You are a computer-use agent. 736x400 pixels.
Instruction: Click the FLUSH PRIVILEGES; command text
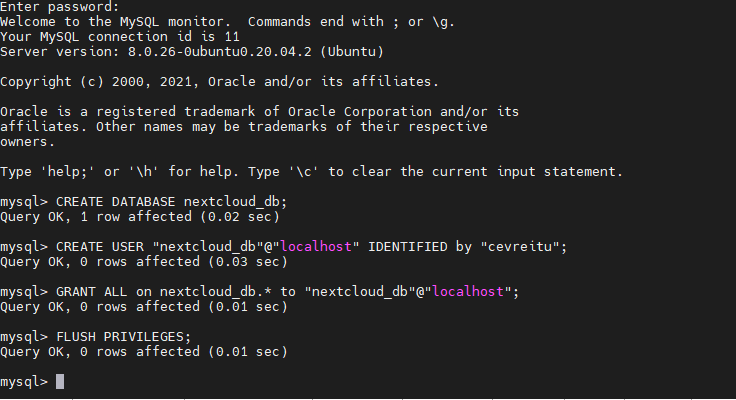pos(124,337)
